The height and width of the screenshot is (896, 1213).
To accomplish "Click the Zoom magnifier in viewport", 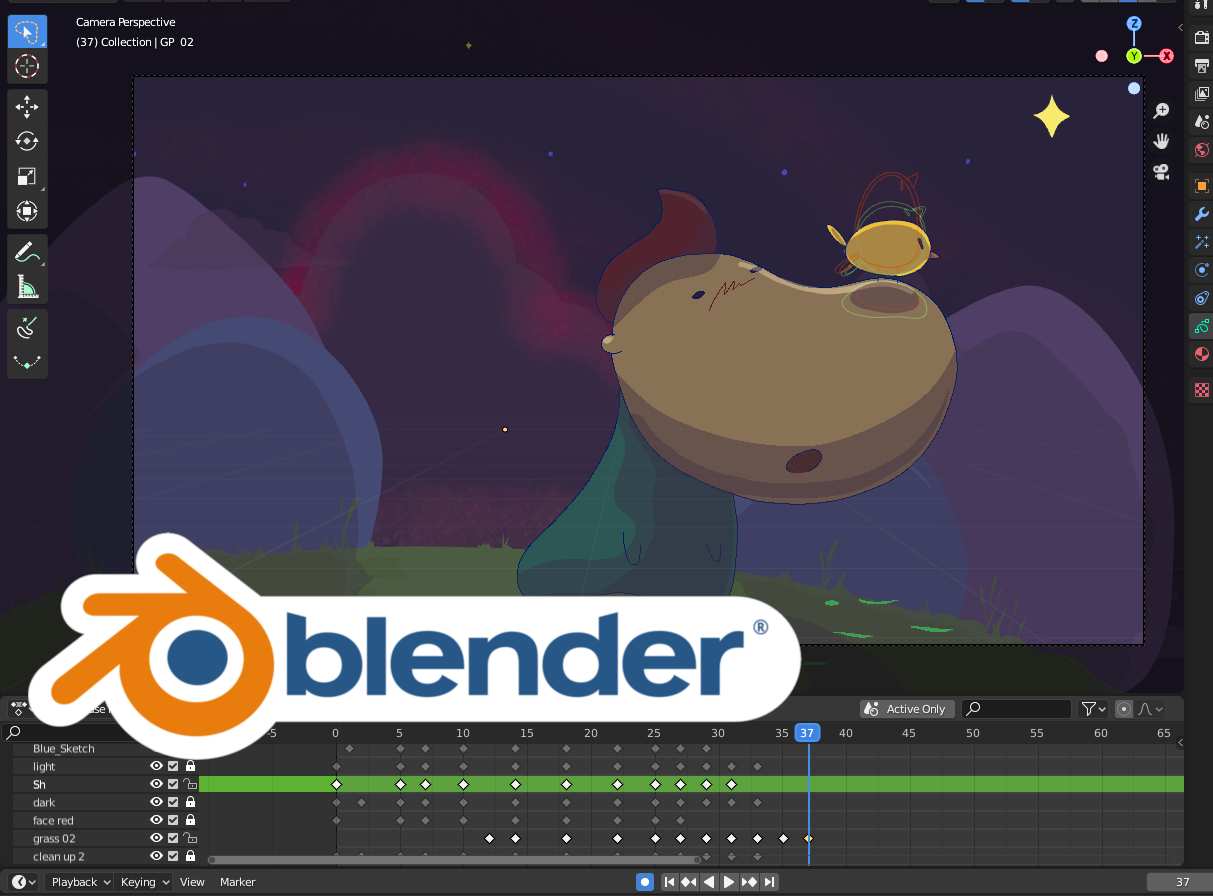I will 1162,111.
